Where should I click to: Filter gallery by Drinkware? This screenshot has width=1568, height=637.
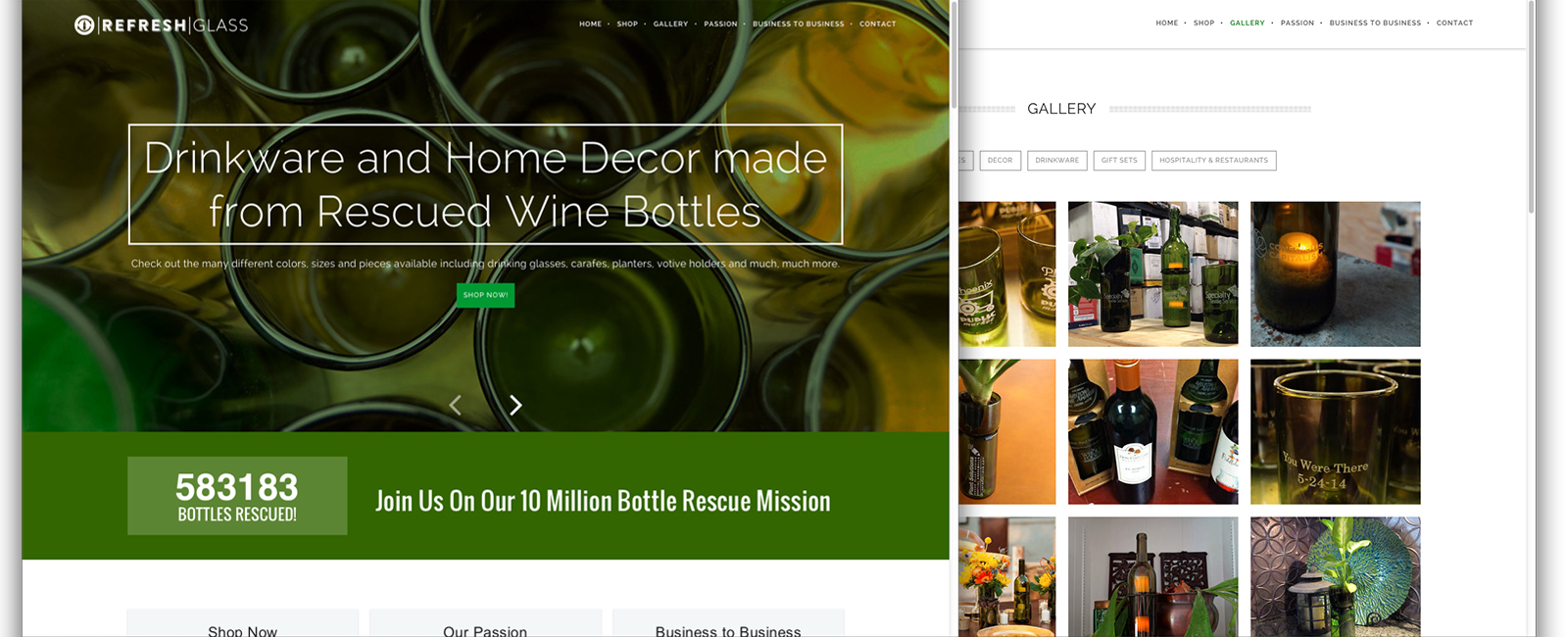(1056, 160)
